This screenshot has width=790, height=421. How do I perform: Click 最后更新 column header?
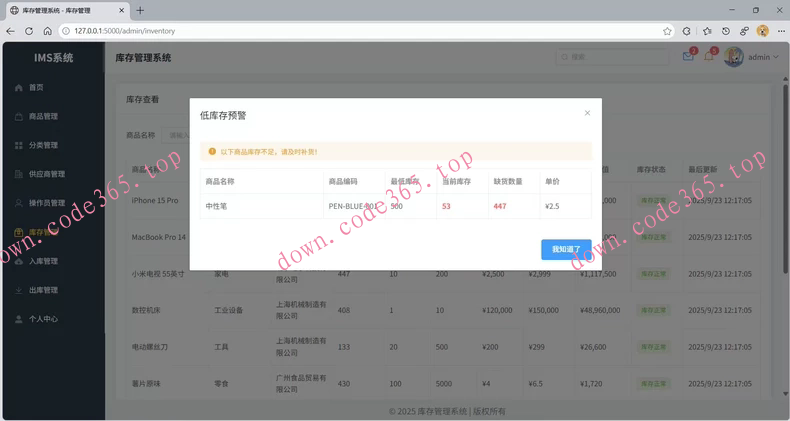coord(702,170)
